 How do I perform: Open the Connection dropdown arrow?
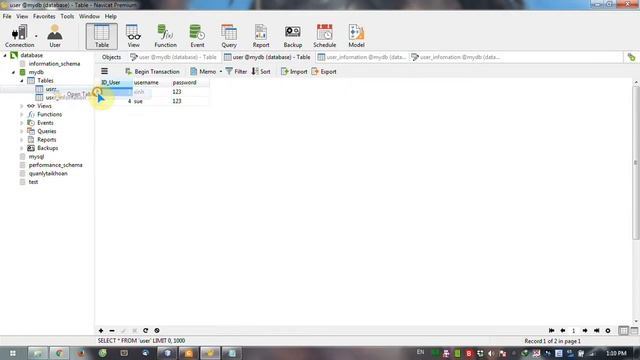(36, 36)
